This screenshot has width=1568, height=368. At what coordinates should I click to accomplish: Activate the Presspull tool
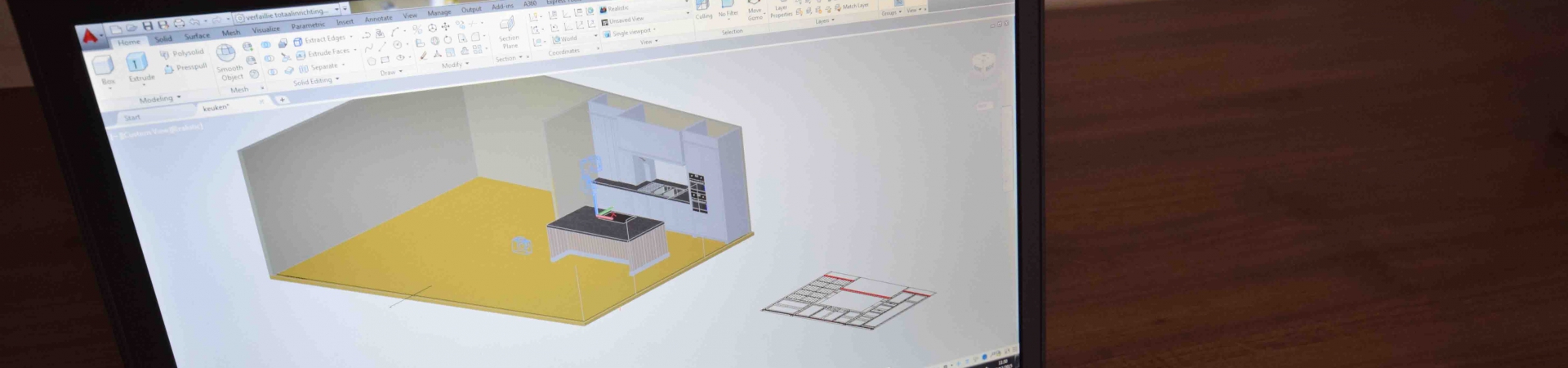point(185,68)
